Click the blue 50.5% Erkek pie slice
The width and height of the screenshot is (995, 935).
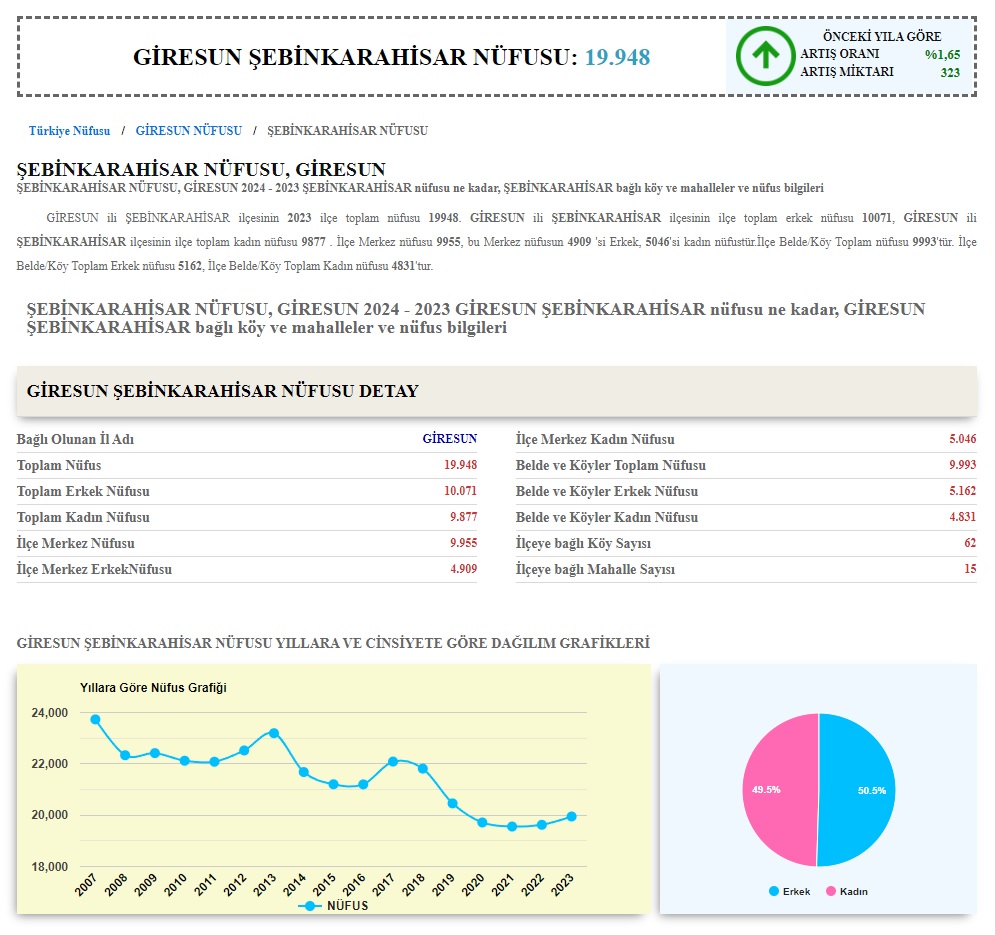click(857, 790)
